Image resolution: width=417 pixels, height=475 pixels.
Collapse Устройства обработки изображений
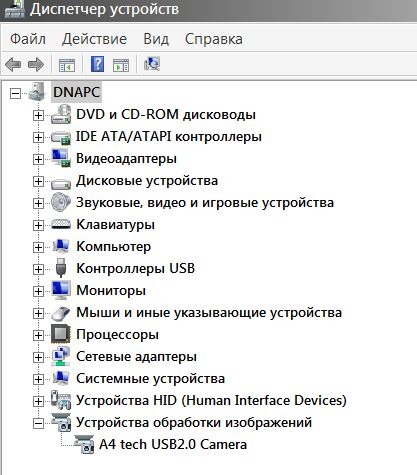38,423
